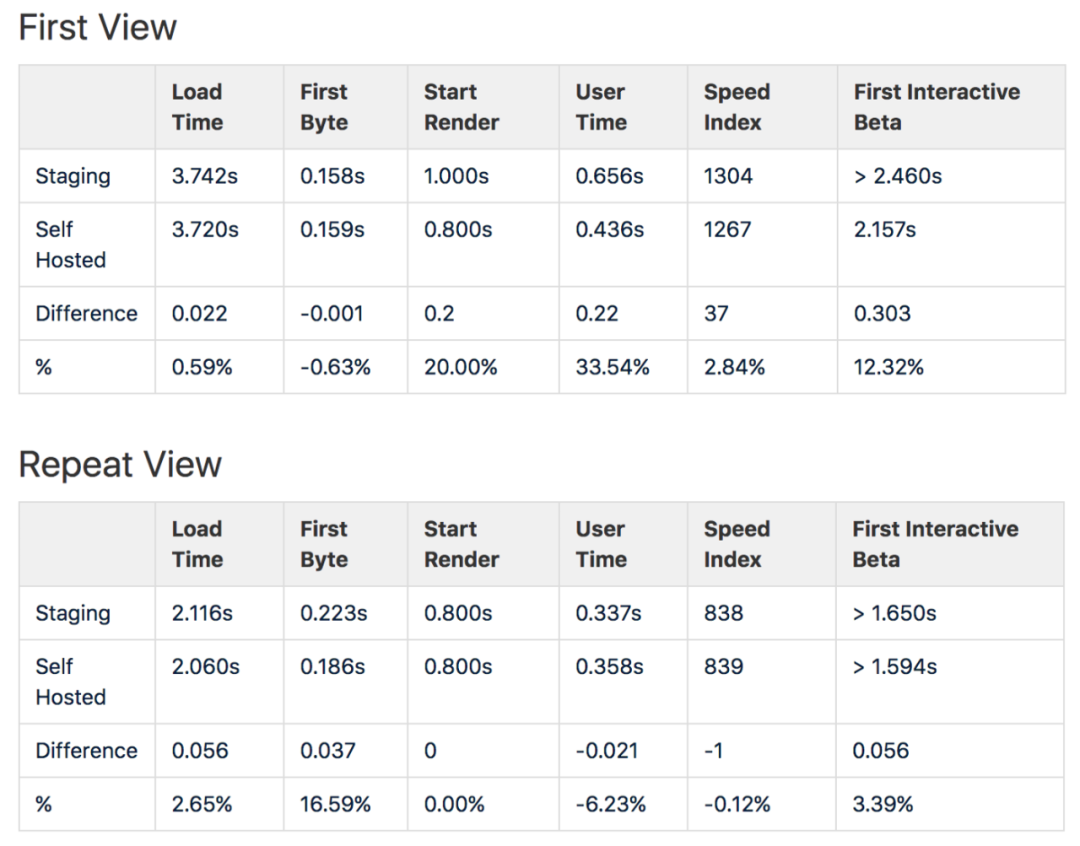This screenshot has height=846, width=1080.
Task: Click the Repeat View heading
Action: click(x=120, y=465)
